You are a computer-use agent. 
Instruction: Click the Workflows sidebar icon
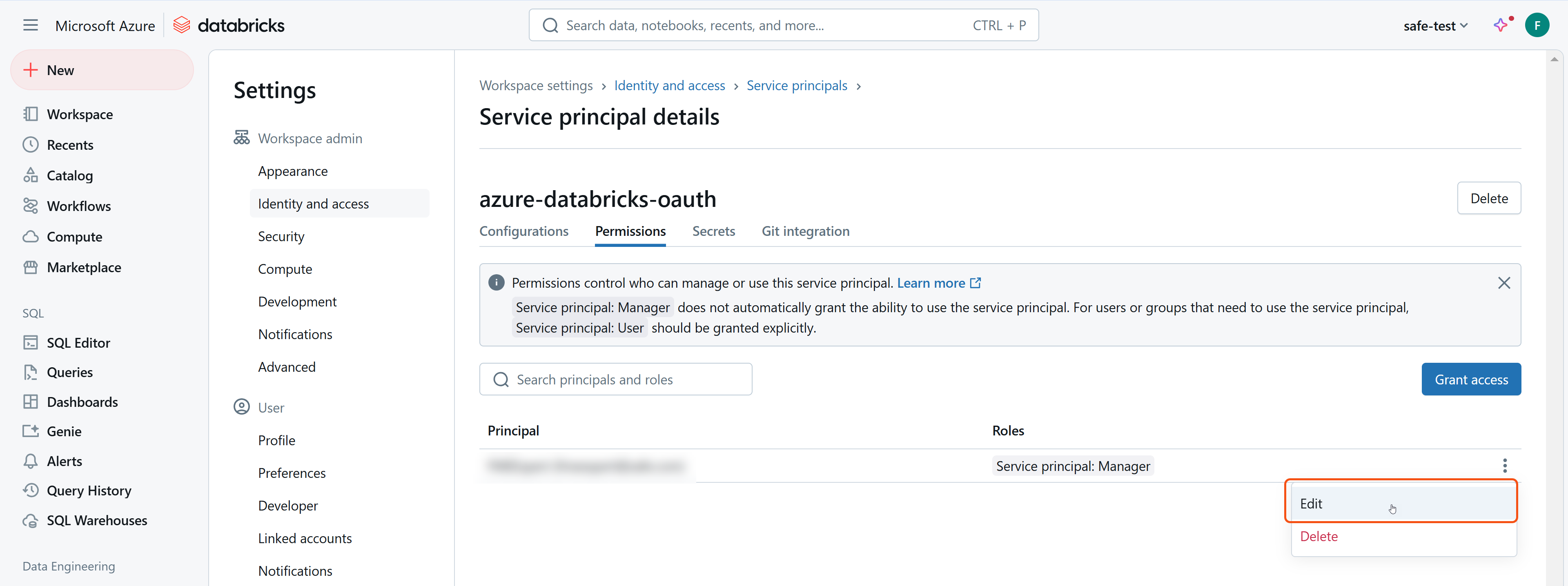(31, 206)
